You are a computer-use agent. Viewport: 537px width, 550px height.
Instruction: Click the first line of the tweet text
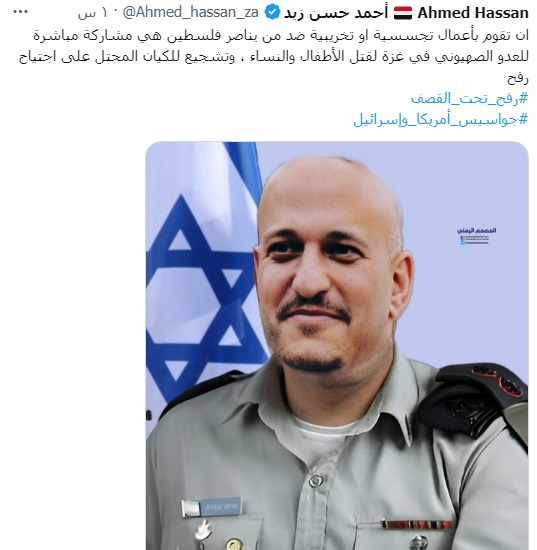[x=281, y=36]
